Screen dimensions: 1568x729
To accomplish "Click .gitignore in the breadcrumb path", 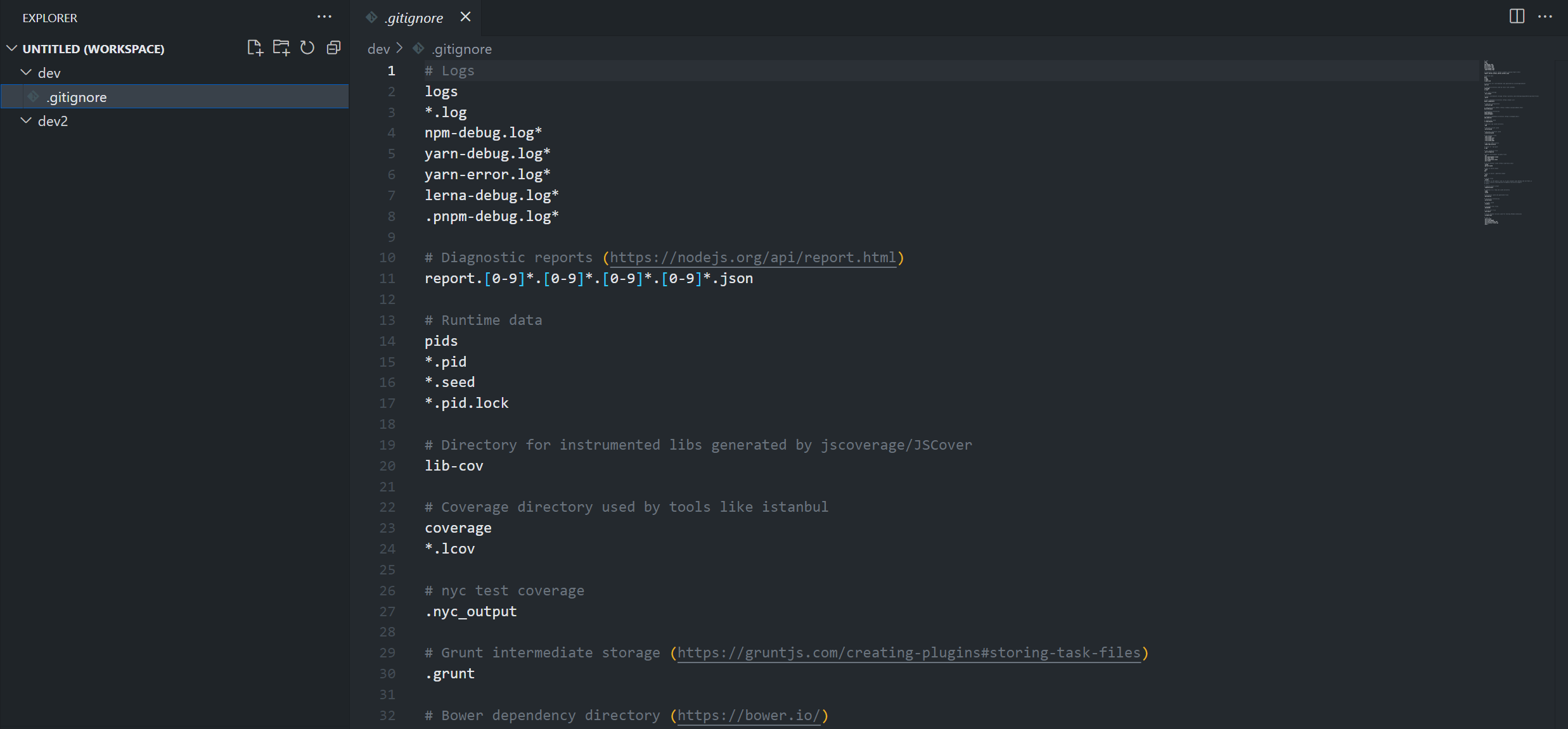I will click(462, 49).
